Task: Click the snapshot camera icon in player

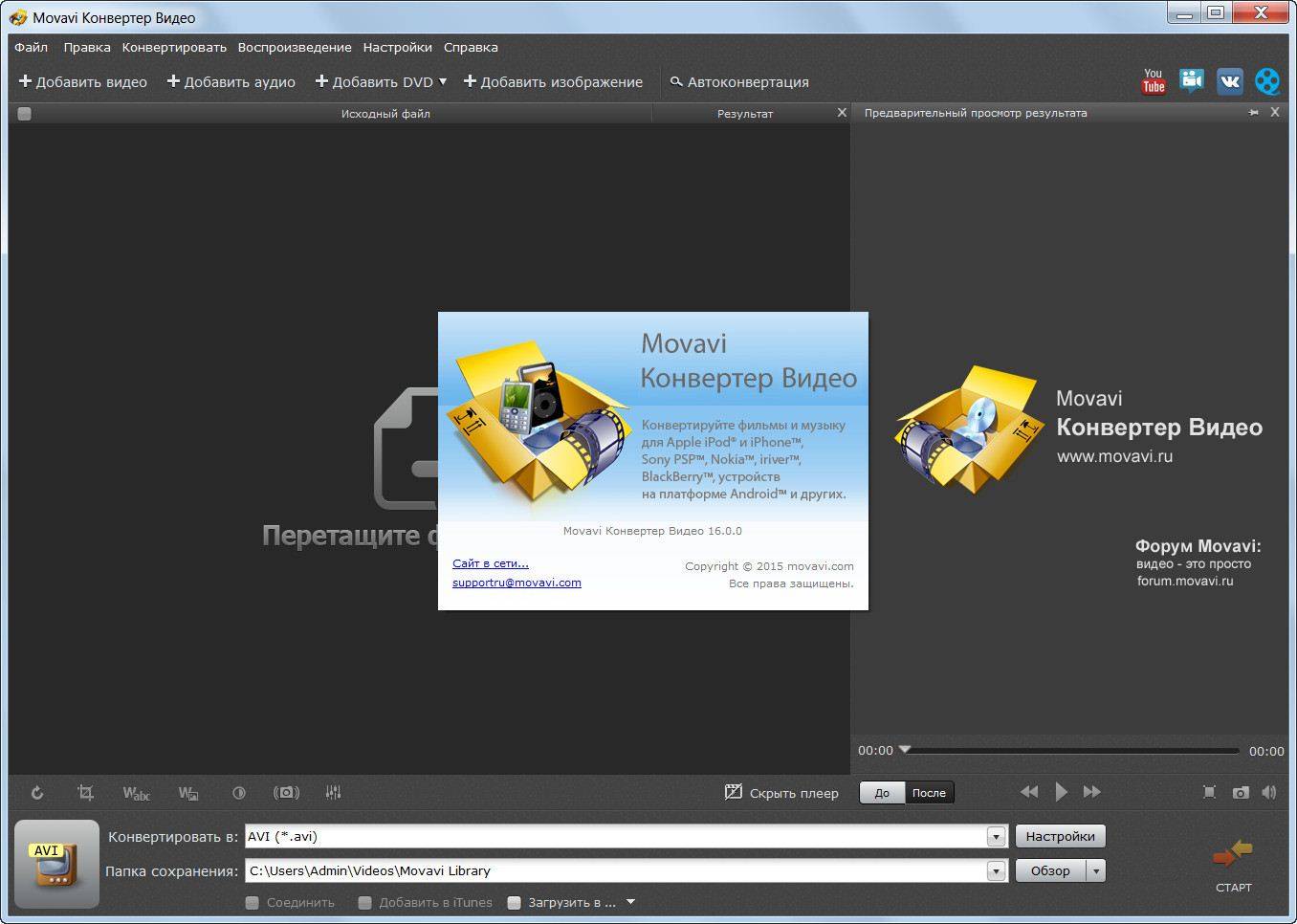Action: [x=1241, y=792]
